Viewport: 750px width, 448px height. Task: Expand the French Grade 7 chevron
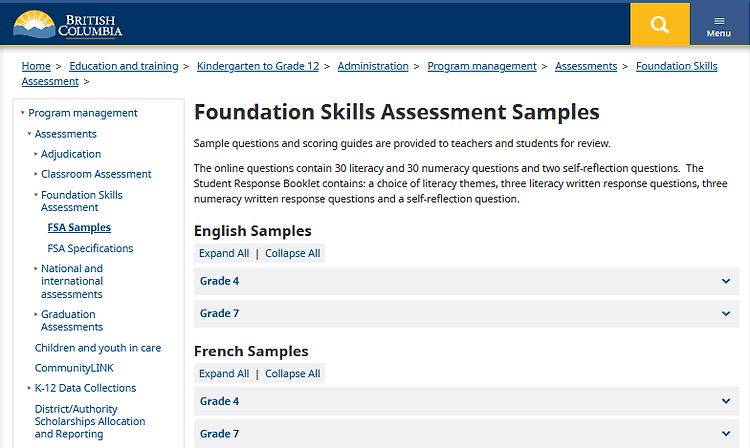pos(726,434)
